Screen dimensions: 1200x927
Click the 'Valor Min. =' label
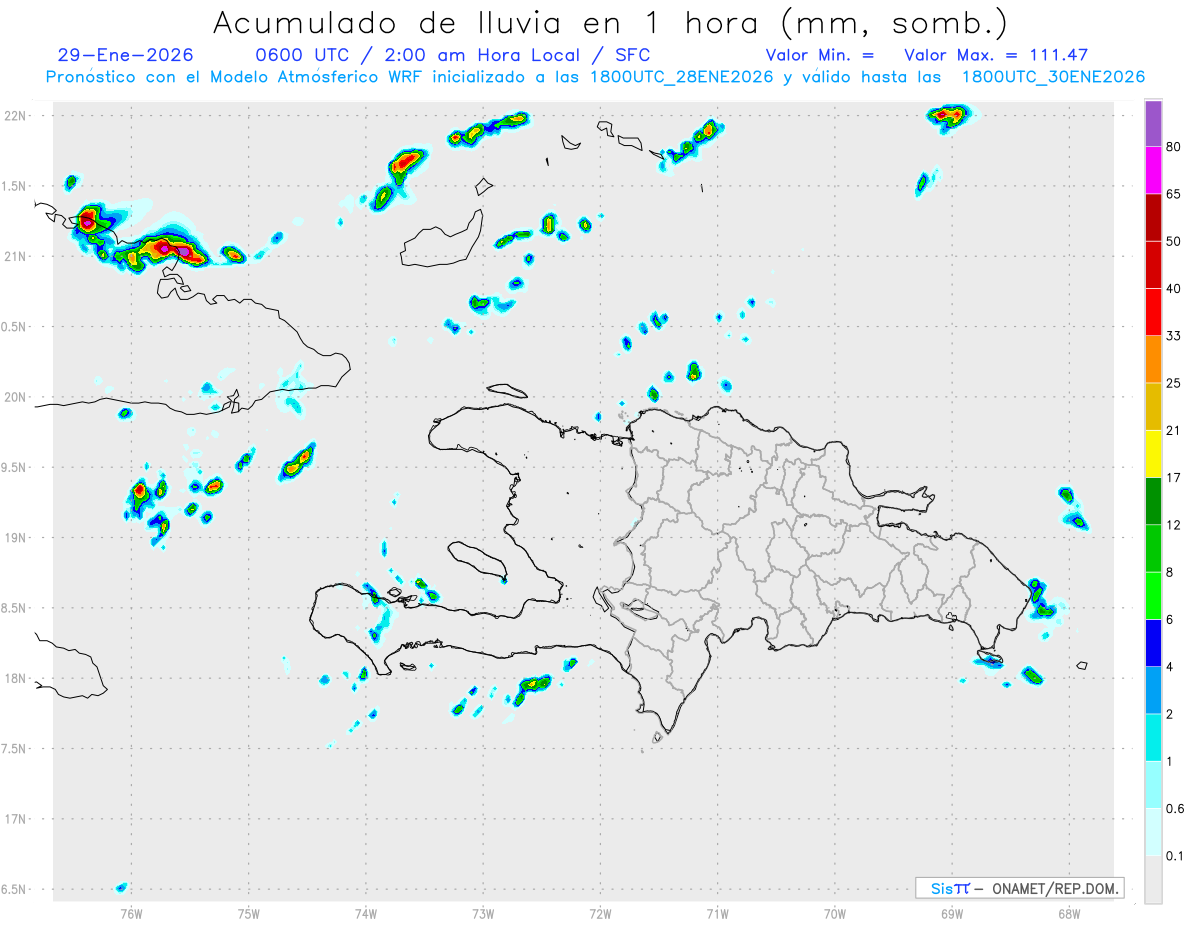[x=820, y=55]
